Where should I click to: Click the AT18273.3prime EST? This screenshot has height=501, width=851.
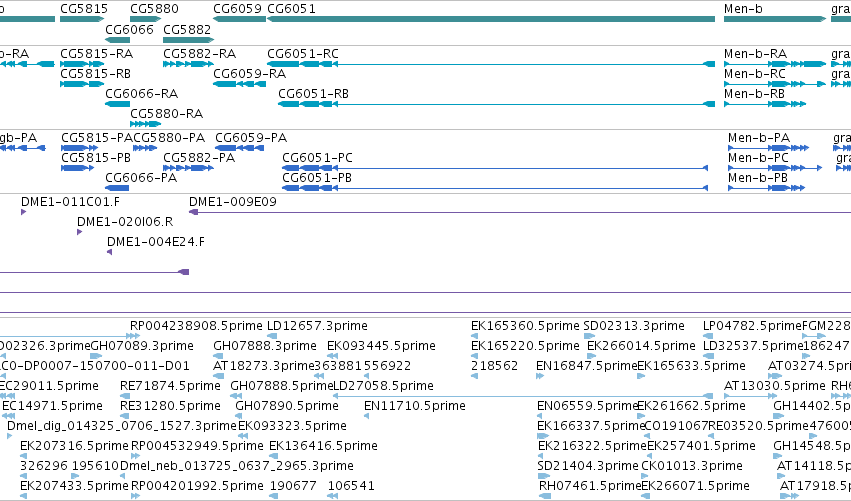[x=218, y=377]
